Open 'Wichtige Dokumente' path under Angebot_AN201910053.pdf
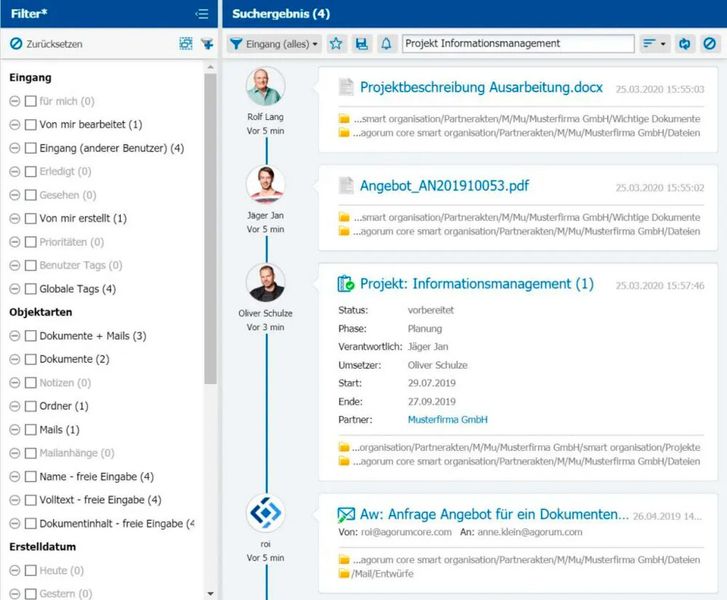The image size is (727, 600). [527, 217]
